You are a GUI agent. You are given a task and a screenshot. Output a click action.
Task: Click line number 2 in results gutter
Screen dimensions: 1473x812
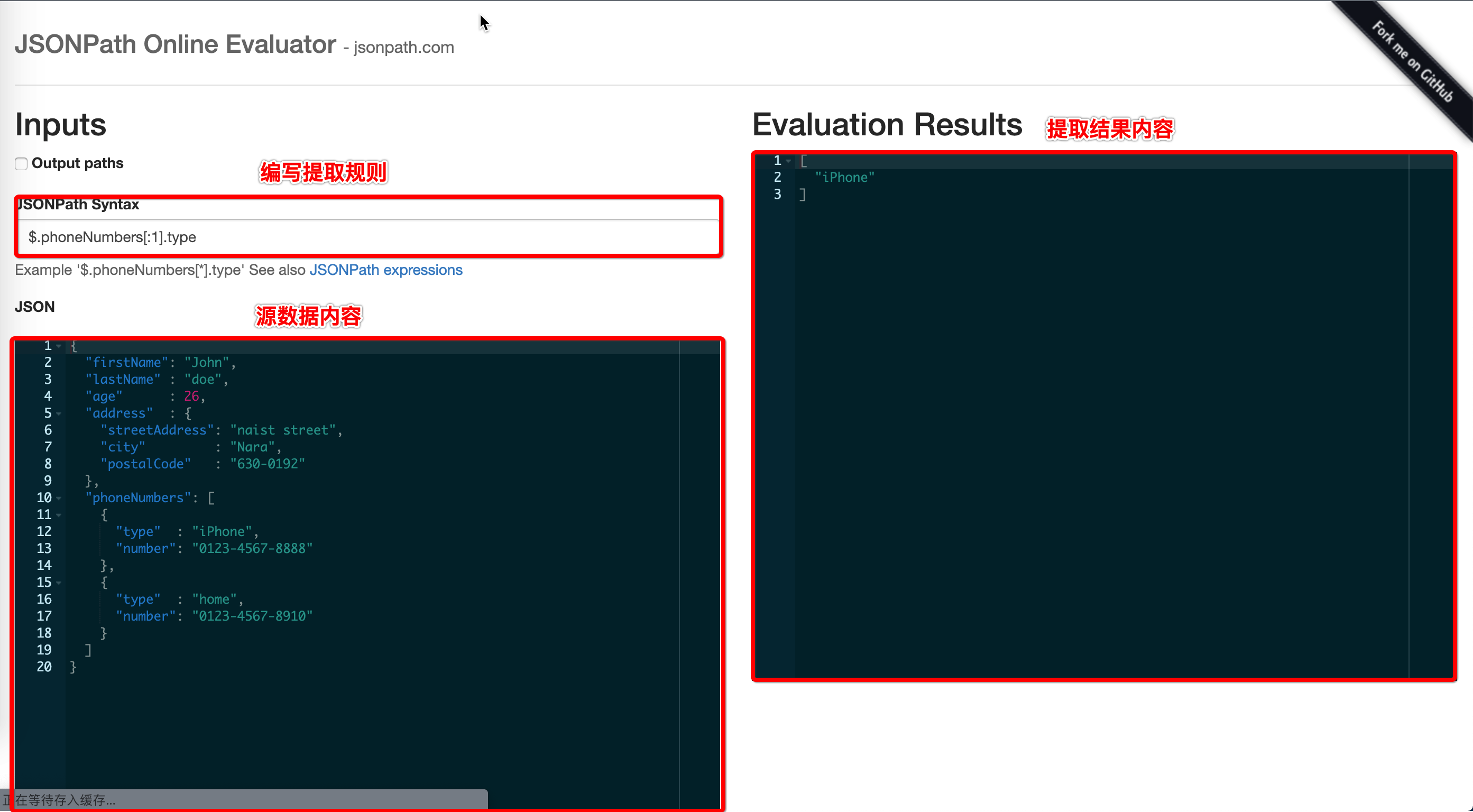pos(777,178)
